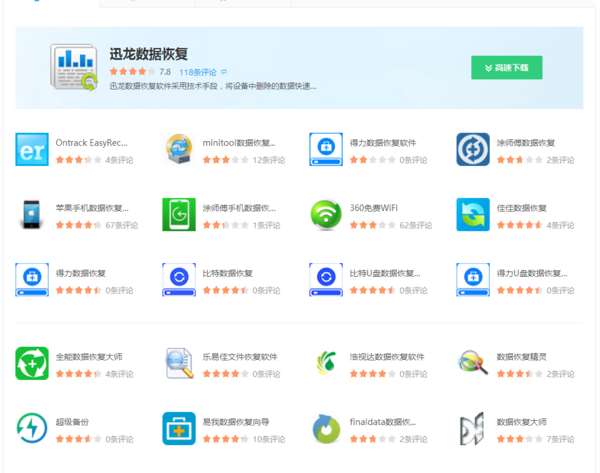Open the 118条评论 link for 迅龙数据恢复
600x473 pixels.
point(197,72)
